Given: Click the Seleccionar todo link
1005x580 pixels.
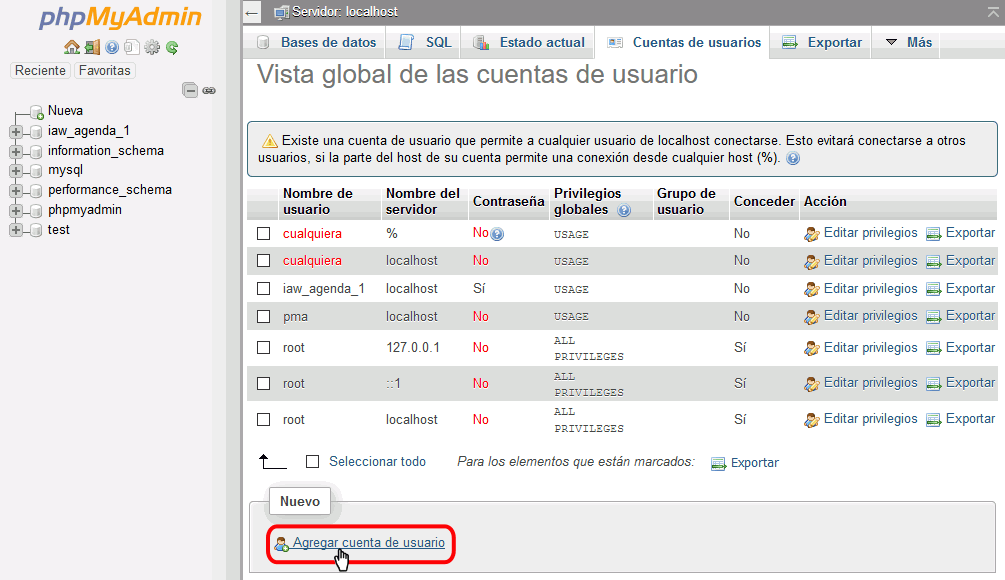Looking at the screenshot, I should click(378, 461).
